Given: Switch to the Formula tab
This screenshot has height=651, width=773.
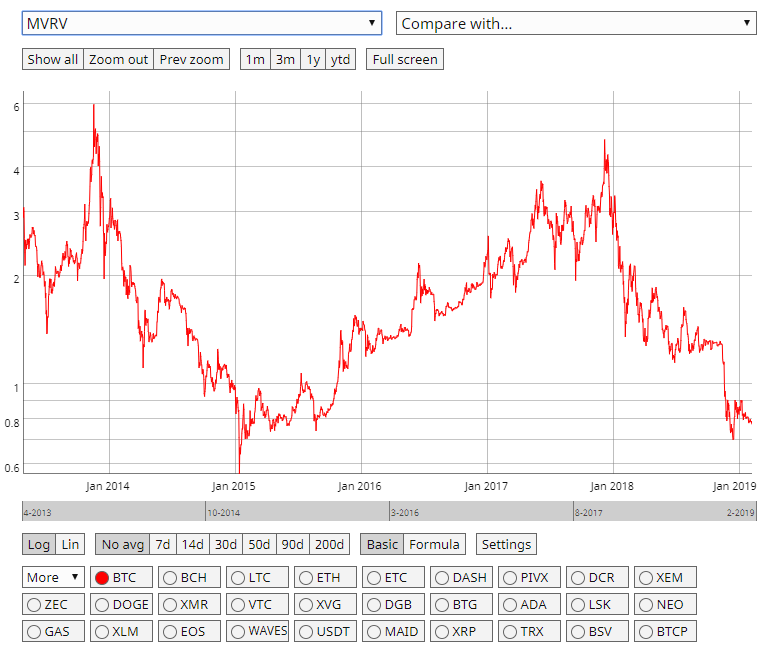Looking at the screenshot, I should click(x=435, y=544).
